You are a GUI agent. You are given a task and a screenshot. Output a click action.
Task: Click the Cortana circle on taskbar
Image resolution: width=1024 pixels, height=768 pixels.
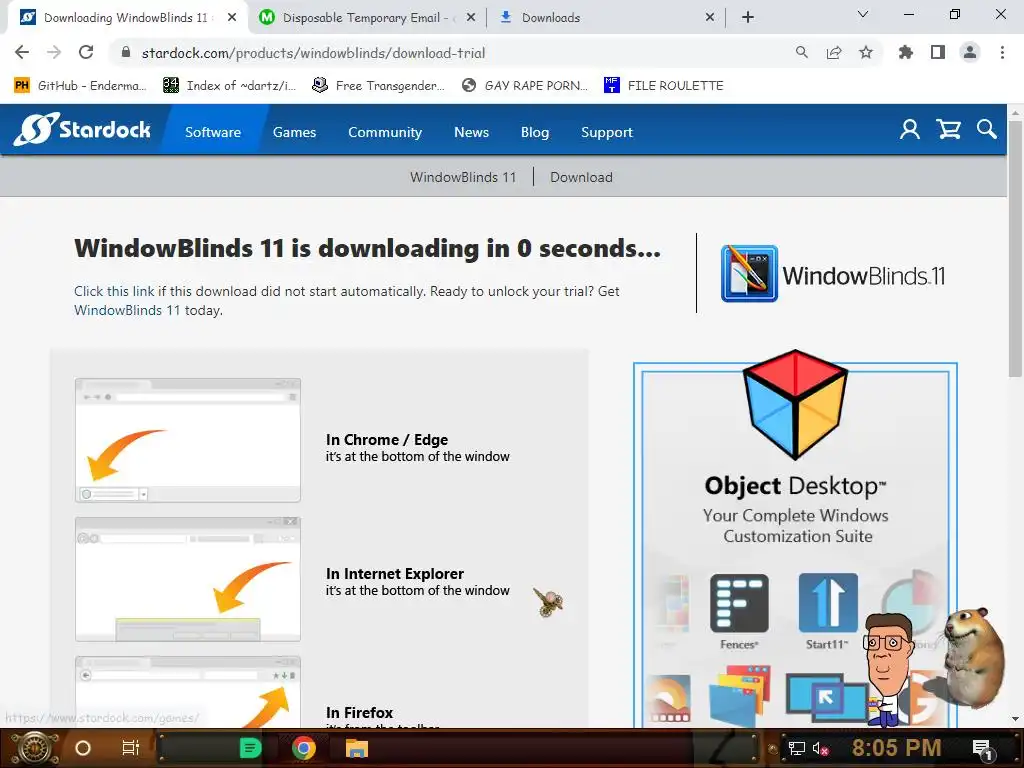click(x=83, y=748)
